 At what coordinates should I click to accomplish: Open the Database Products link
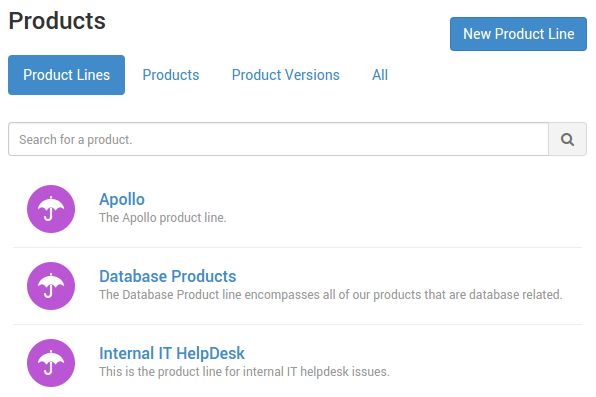click(x=168, y=276)
